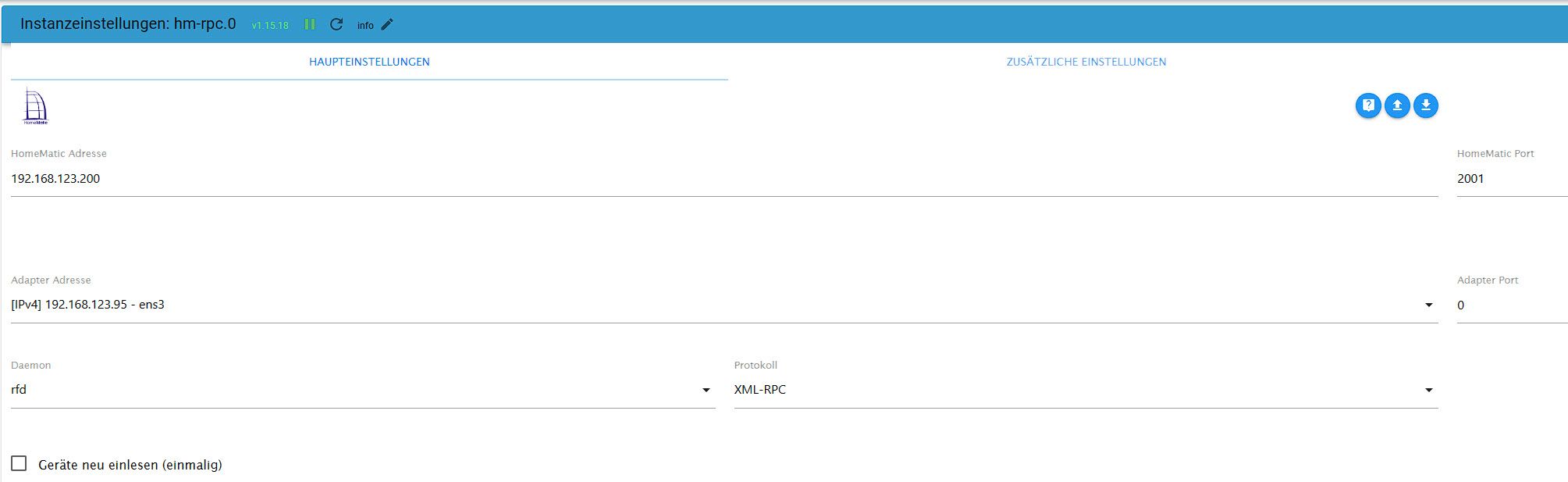The width and height of the screenshot is (1568, 482).
Task: Enable 'Geräte neu einlesen (einmalig)' checkbox
Action: pyautogui.click(x=19, y=464)
